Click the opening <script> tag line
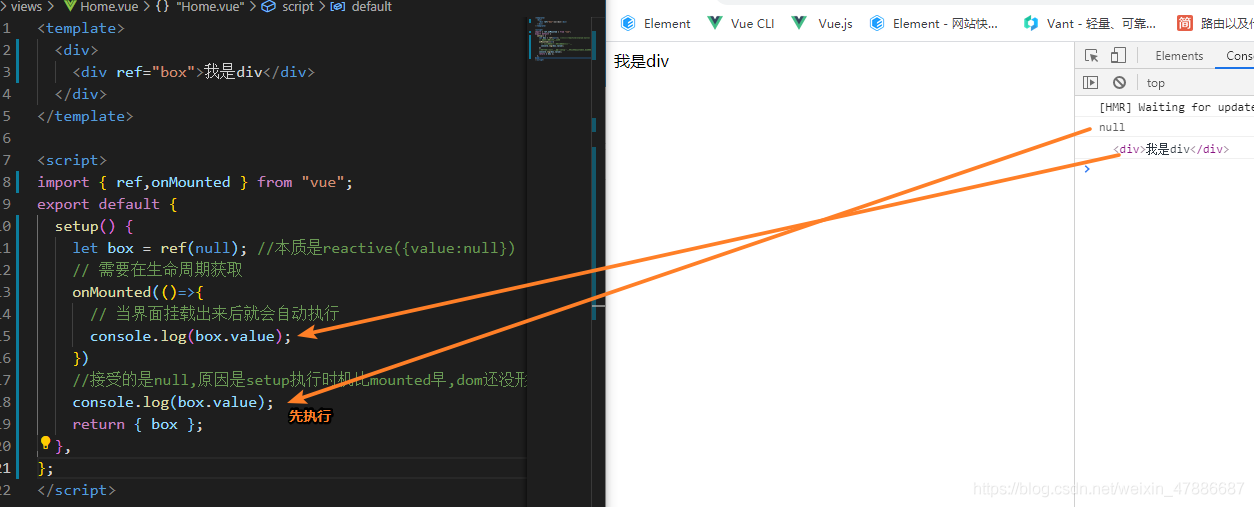Viewport: 1254px width, 507px height. tap(72, 160)
